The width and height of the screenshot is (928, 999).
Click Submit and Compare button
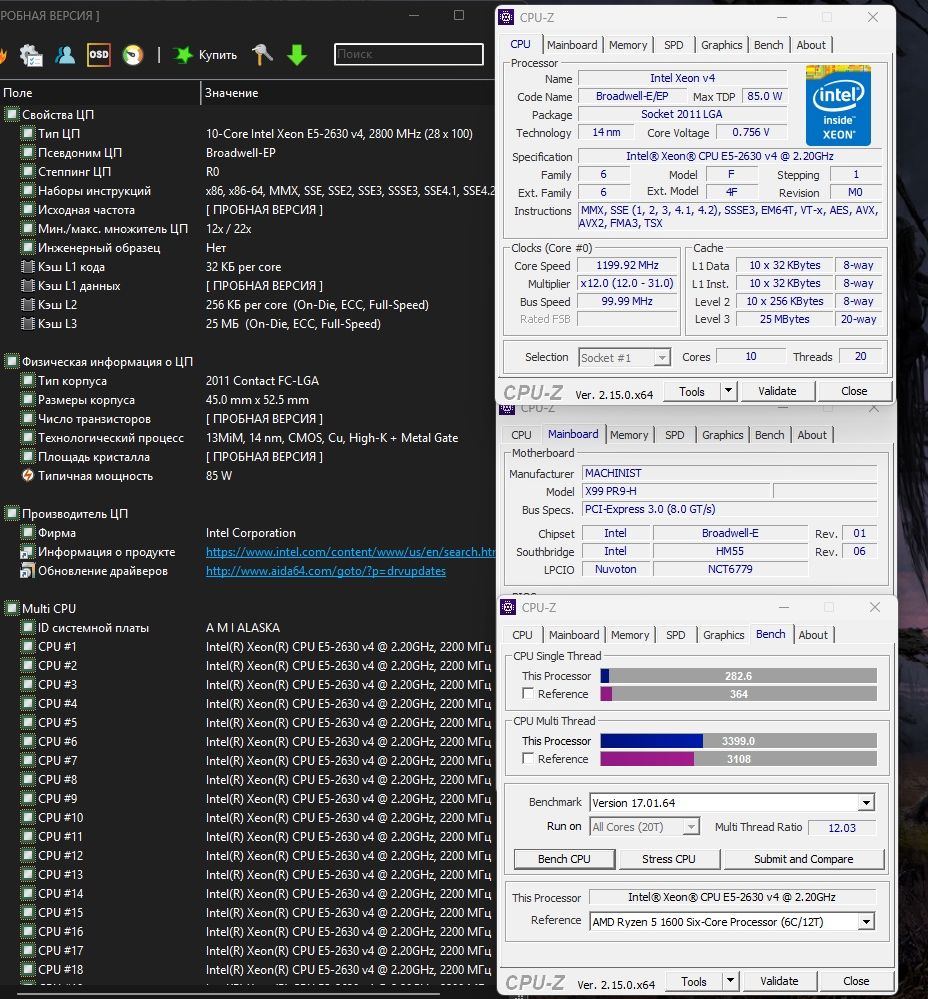click(x=804, y=859)
